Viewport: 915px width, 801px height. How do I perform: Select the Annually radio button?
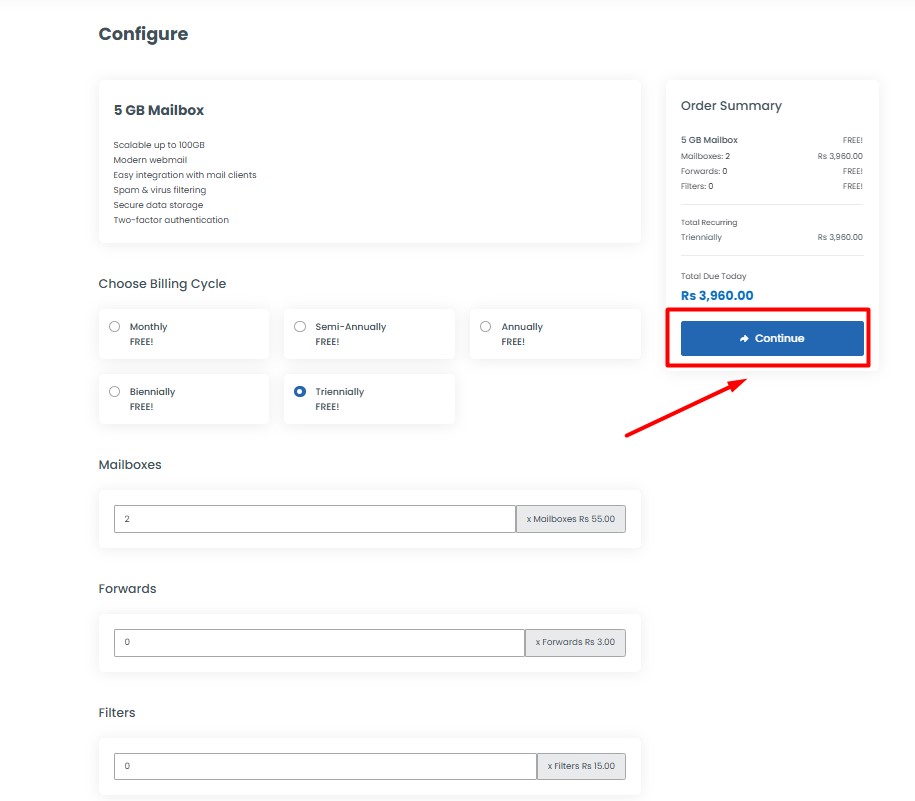(x=486, y=327)
